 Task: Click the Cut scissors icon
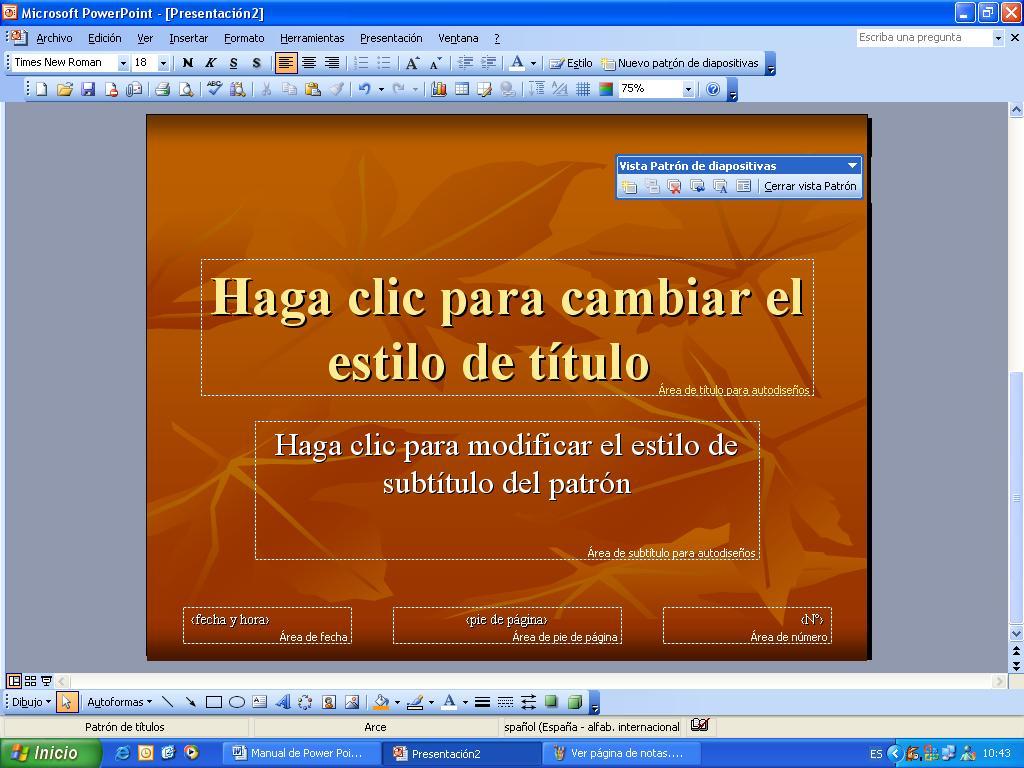pyautogui.click(x=266, y=89)
